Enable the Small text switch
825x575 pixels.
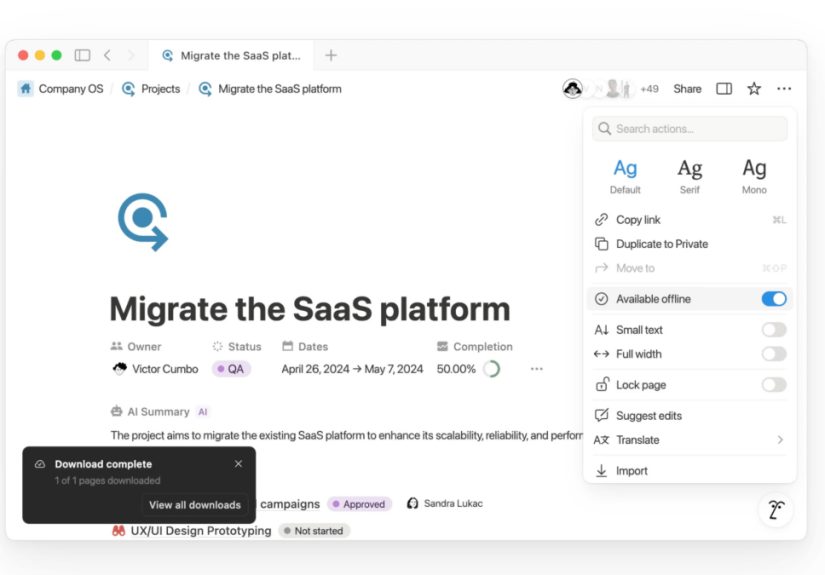(773, 330)
